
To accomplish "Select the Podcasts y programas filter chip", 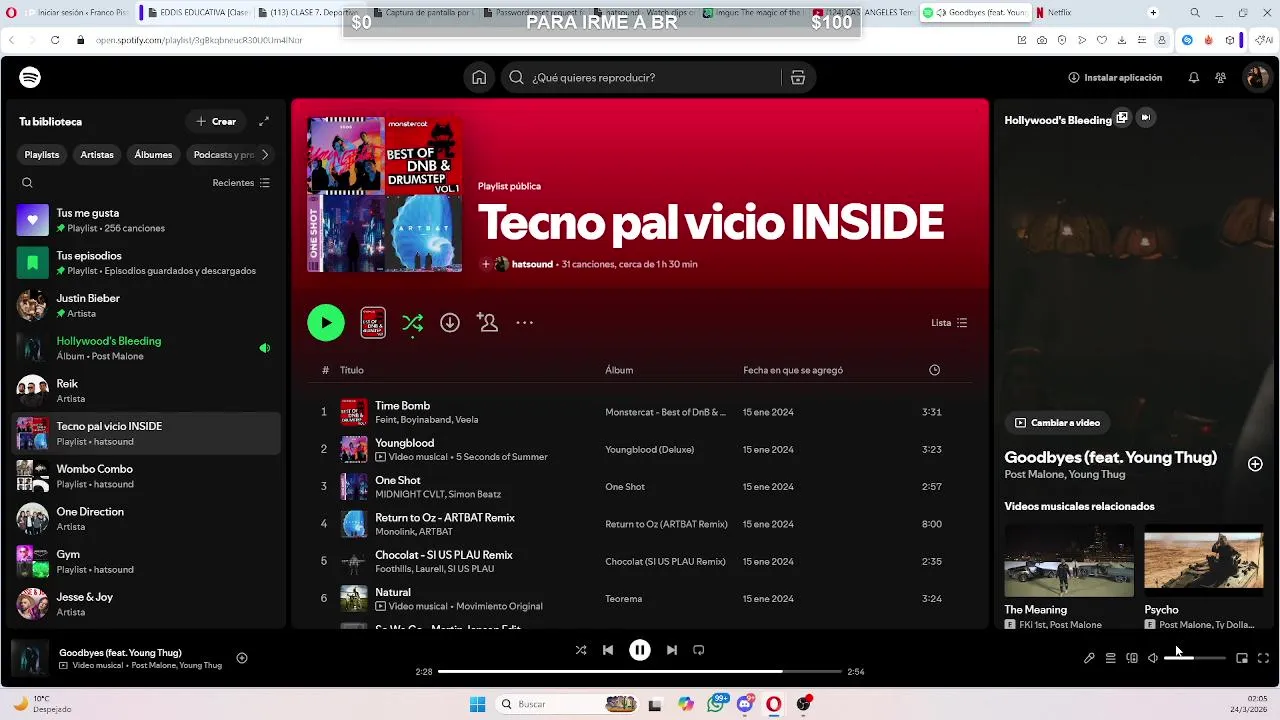I will click(222, 155).
